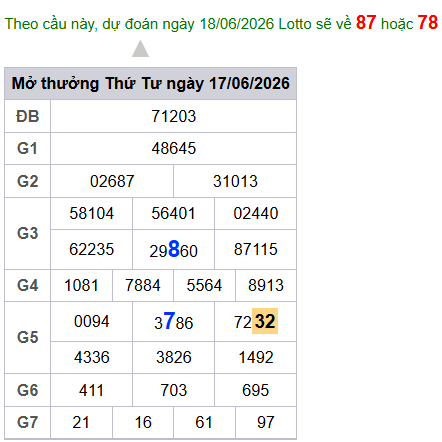Click the G6 number 695

255,390
